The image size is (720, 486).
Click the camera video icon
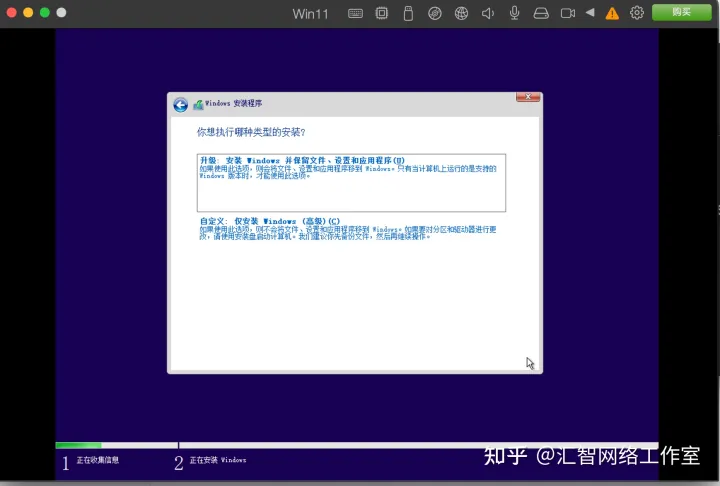coord(568,13)
